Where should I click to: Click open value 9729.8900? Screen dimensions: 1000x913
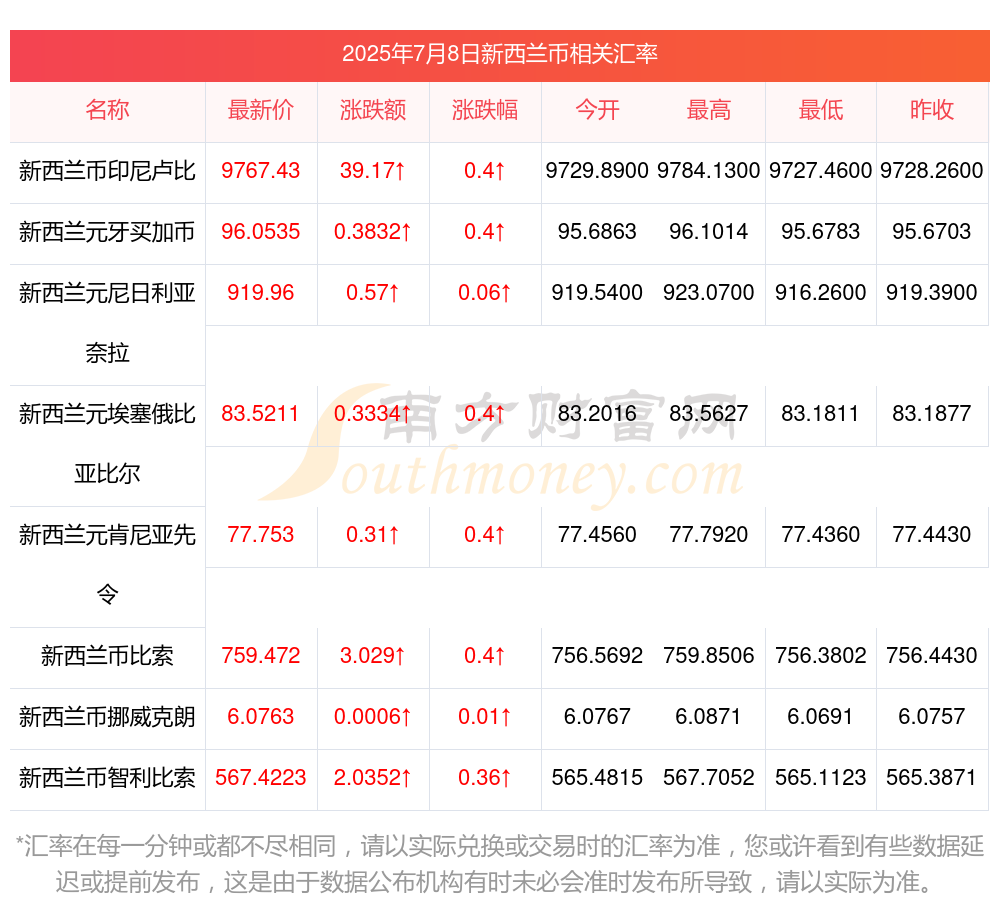[x=597, y=171]
